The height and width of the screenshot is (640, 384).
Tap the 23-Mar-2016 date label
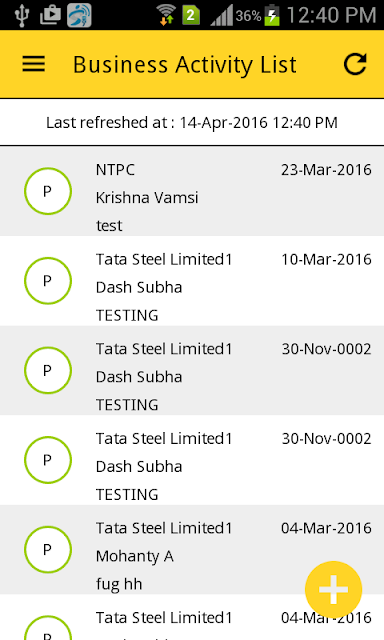click(x=326, y=170)
